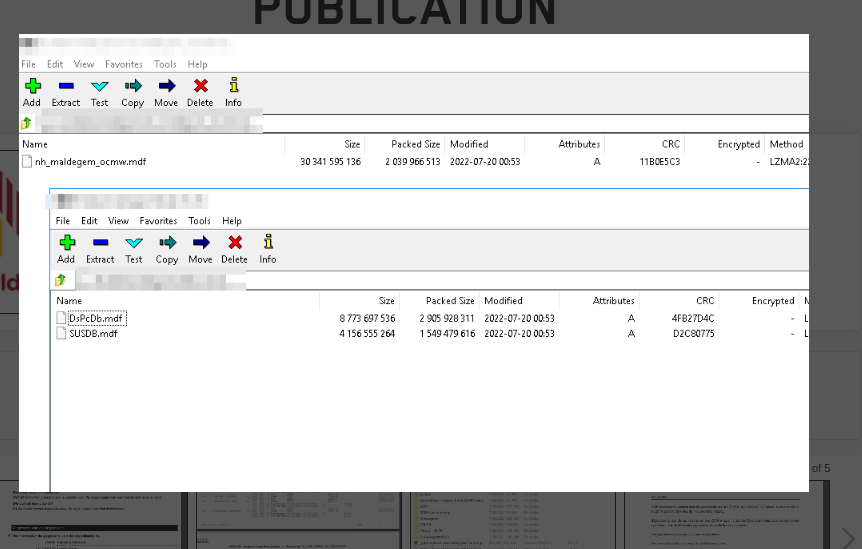
Task: Click size value 30 341 595 136
Action: click(330, 162)
